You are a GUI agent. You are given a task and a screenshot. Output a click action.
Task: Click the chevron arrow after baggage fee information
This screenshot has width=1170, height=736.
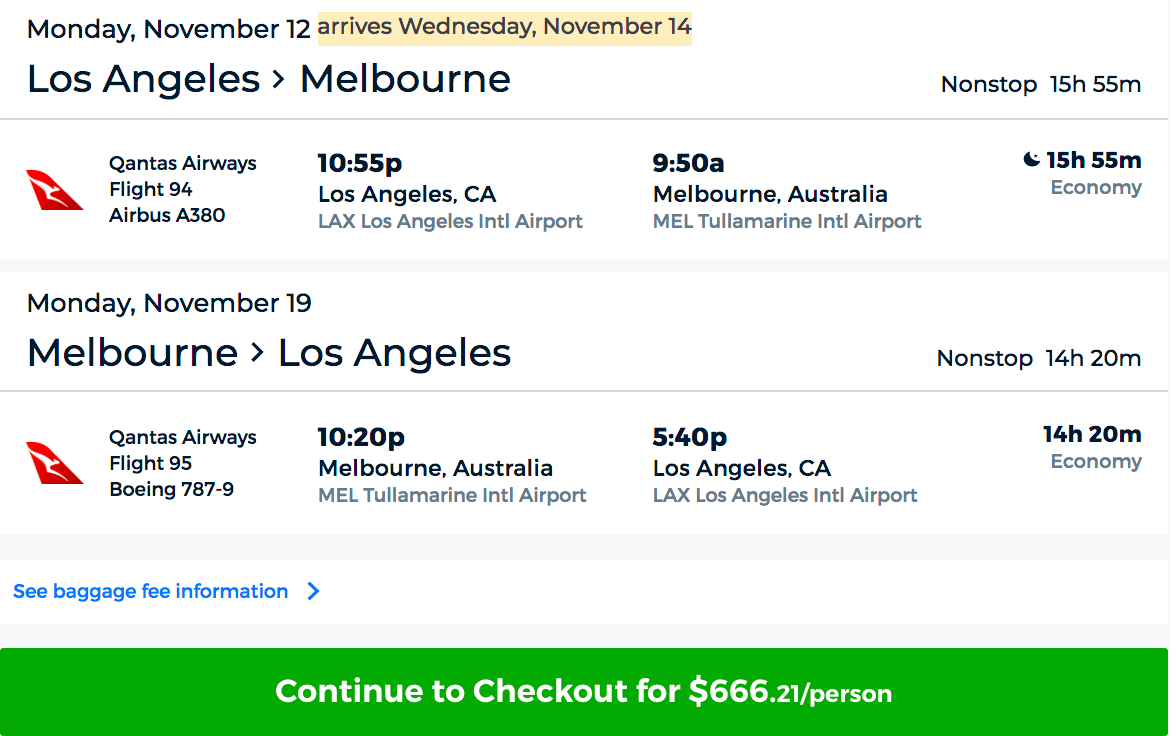tap(313, 592)
